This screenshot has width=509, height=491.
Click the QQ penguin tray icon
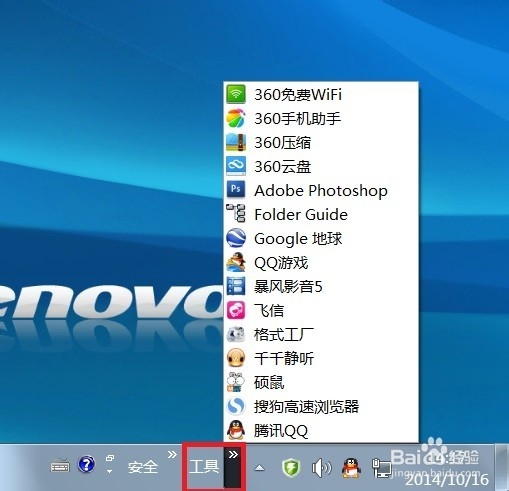(352, 467)
